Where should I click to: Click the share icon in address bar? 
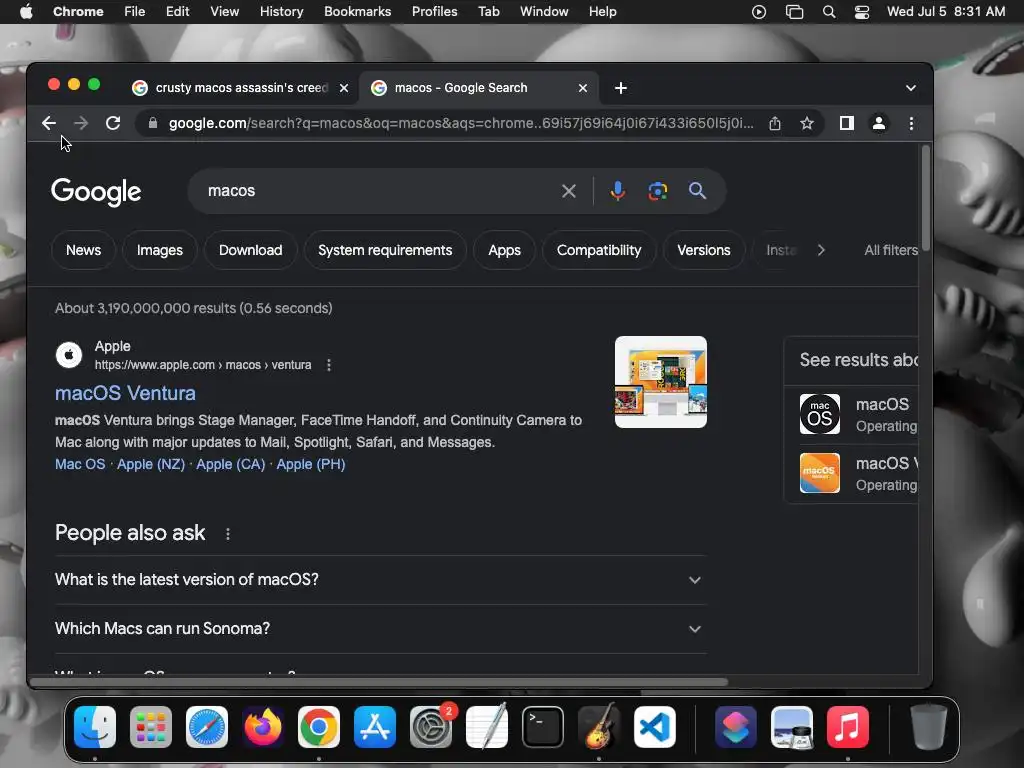(x=775, y=123)
